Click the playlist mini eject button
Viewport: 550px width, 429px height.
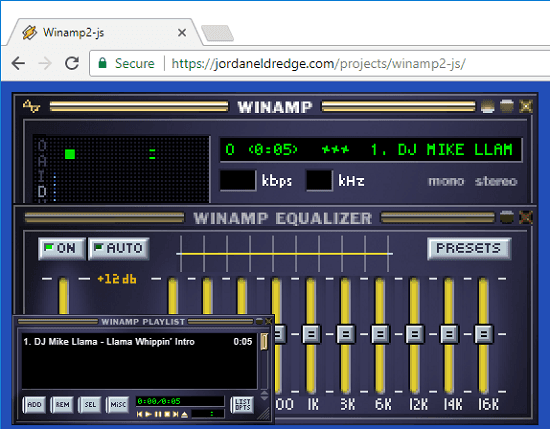click(185, 414)
